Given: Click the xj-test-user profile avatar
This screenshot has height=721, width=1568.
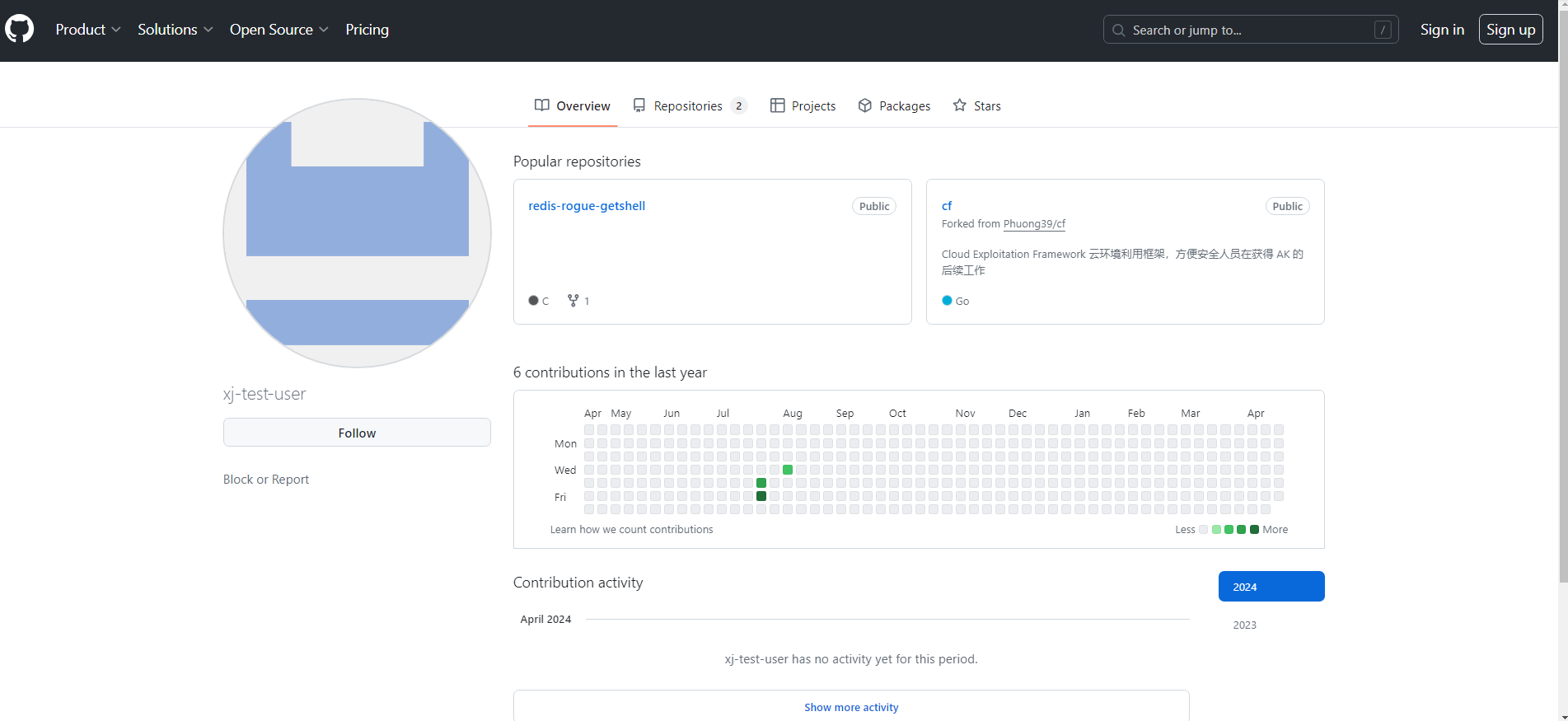Looking at the screenshot, I should (357, 233).
